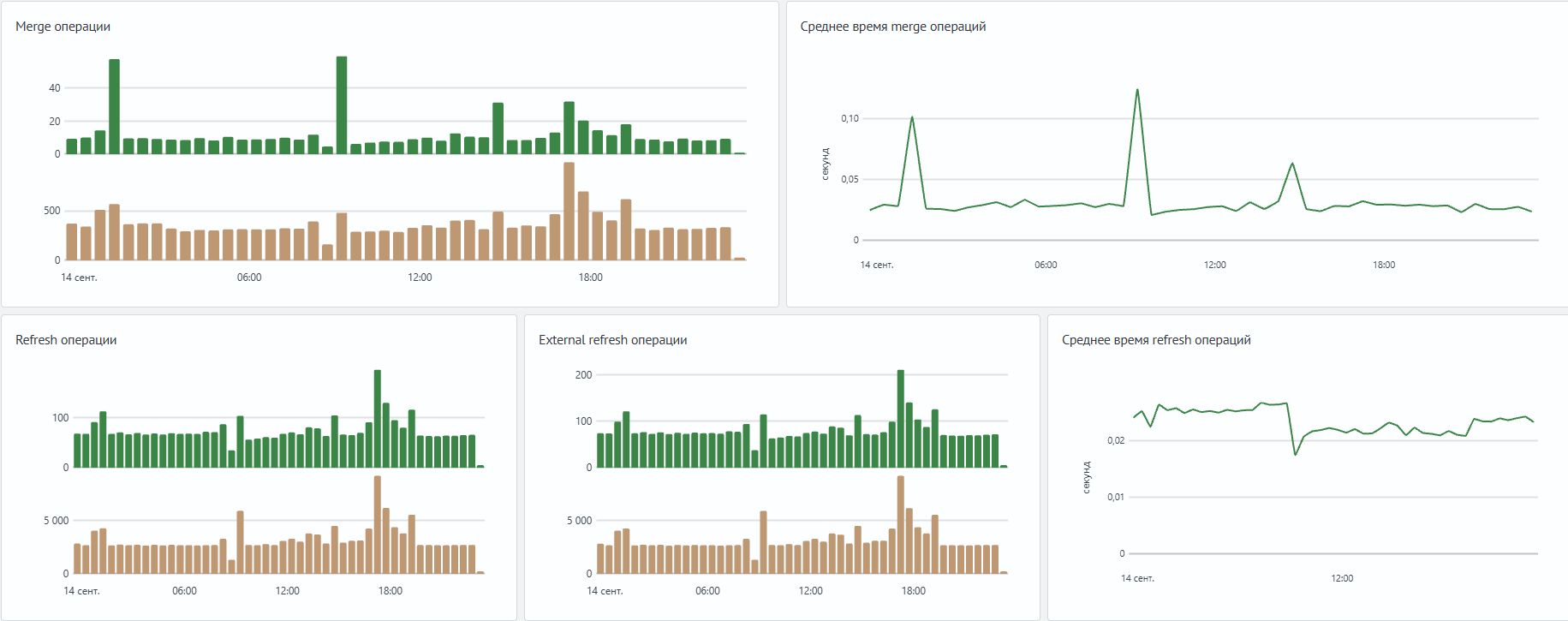Select the 500 axis label in Merge операции
This screenshot has height=621, width=1568.
point(52,211)
